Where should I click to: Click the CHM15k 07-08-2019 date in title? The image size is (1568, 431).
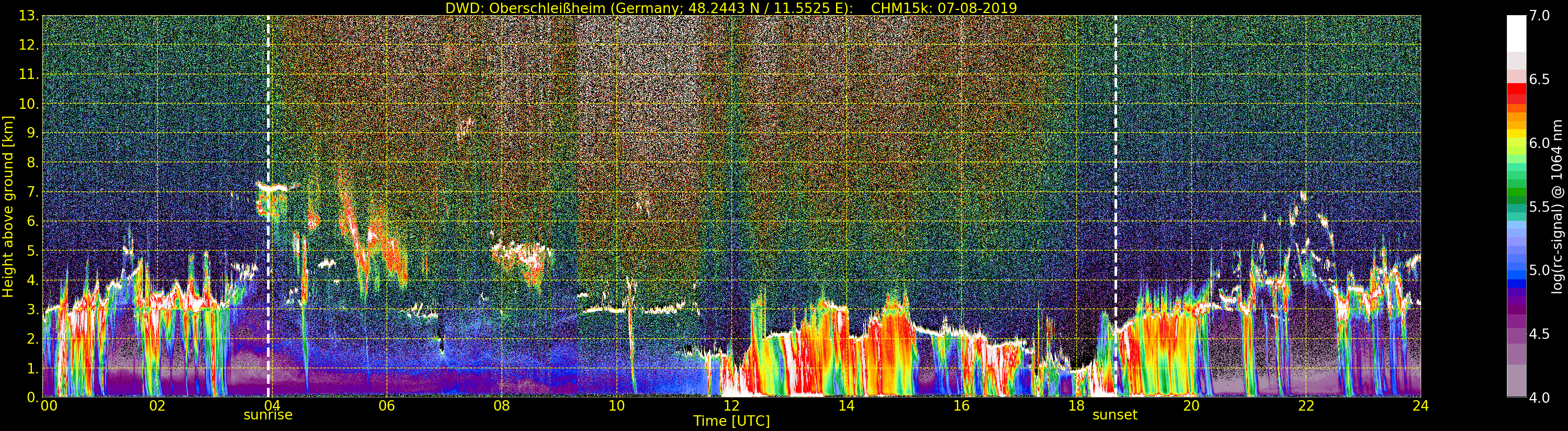pyautogui.click(x=944, y=8)
